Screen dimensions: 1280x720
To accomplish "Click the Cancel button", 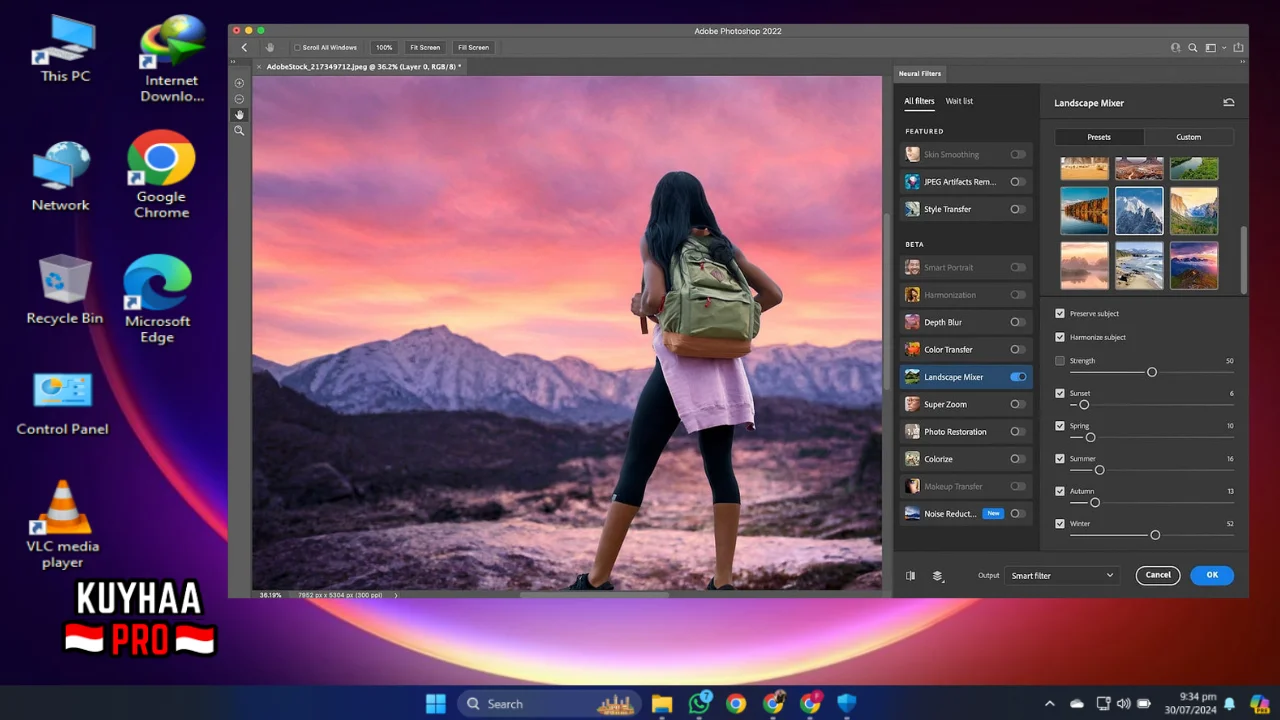I will [1158, 575].
